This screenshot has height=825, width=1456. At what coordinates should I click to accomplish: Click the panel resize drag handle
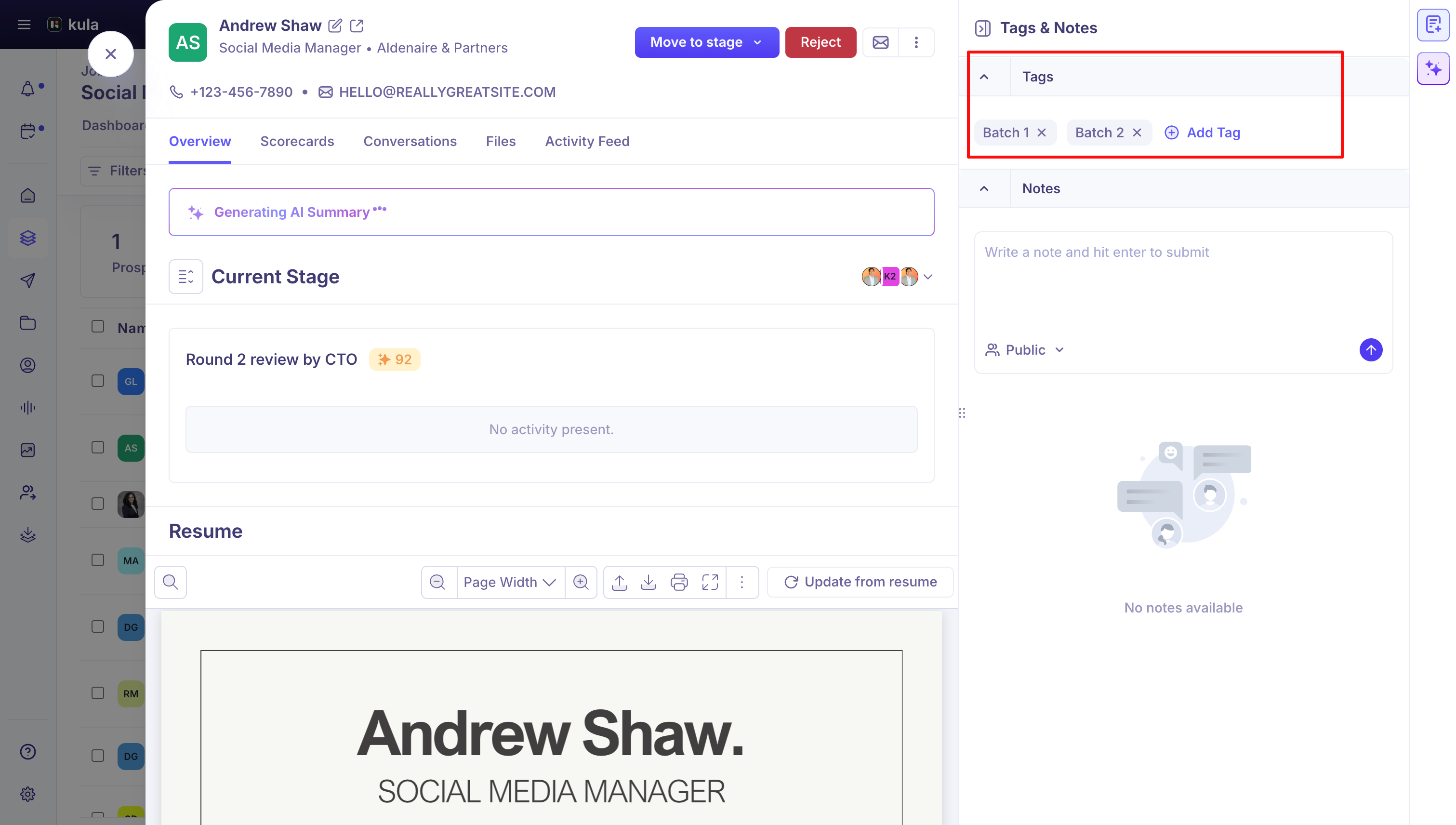pyautogui.click(x=962, y=413)
